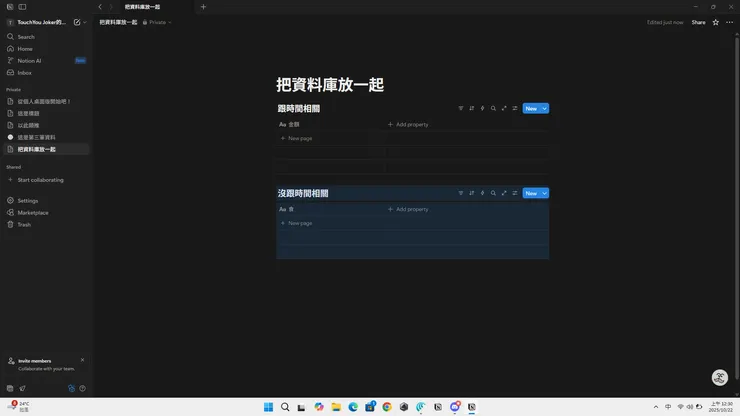The height and width of the screenshot is (416, 740).
Task: Open the New button arrow in 沒跟時間相關
Action: [x=544, y=193]
